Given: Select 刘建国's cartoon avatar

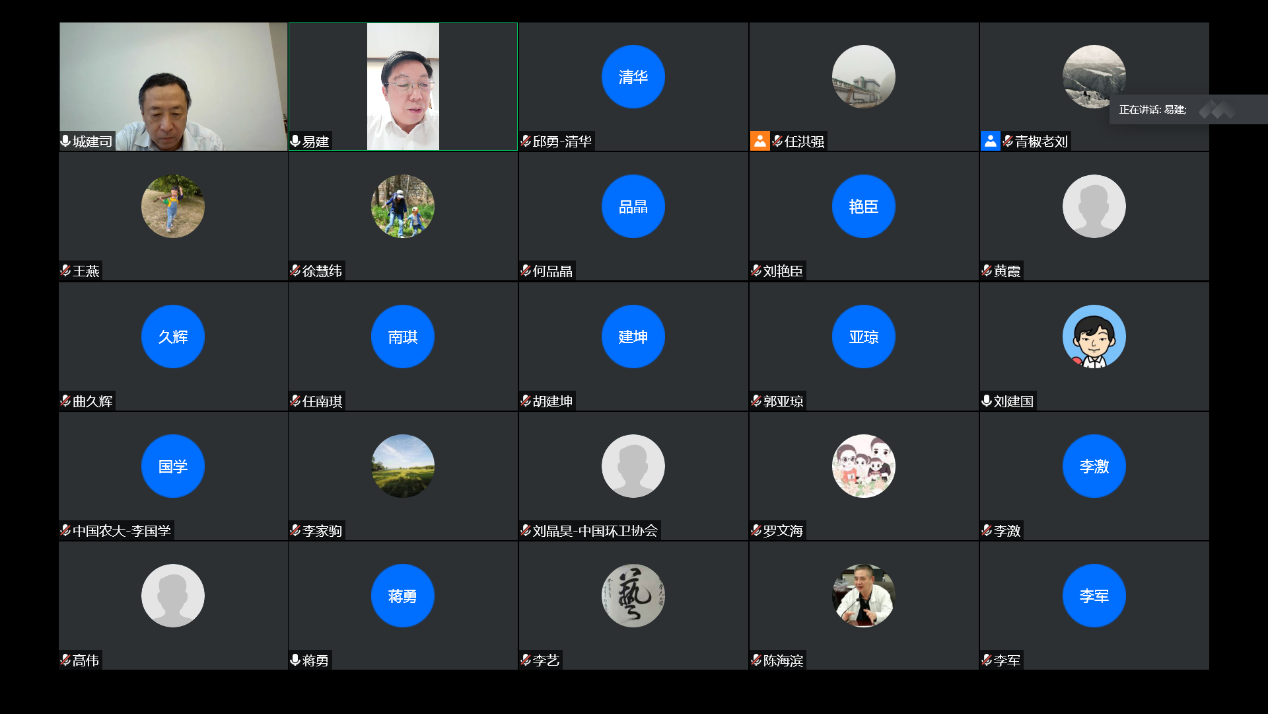Looking at the screenshot, I should coord(1094,336).
